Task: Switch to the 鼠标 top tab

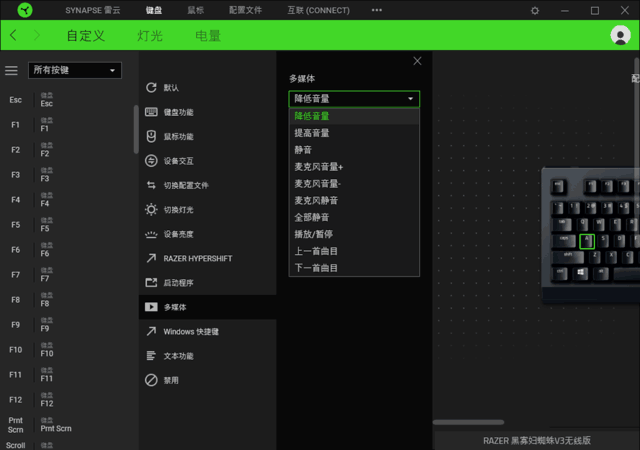Action: [196, 10]
